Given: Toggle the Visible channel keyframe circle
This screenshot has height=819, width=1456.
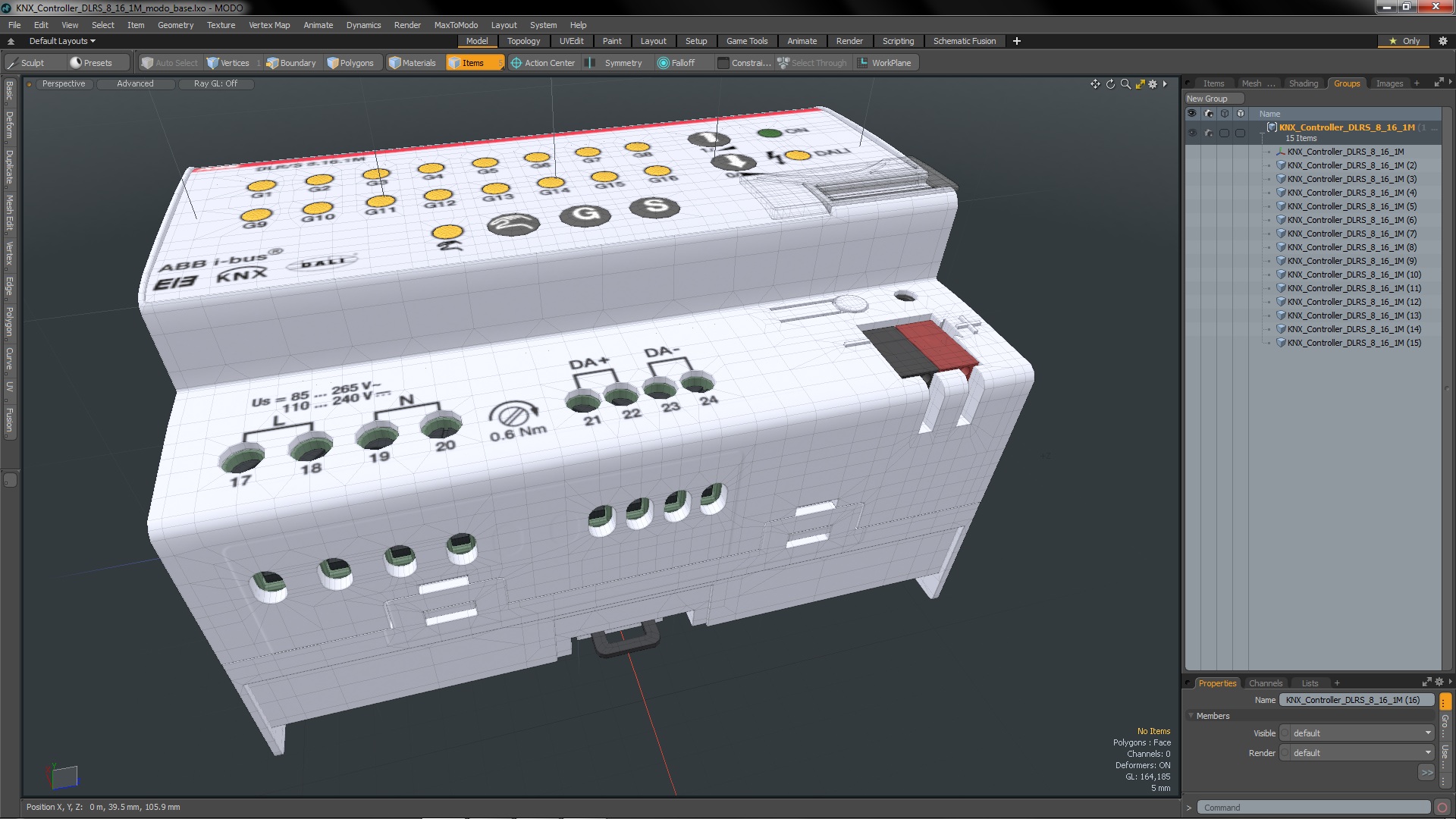Looking at the screenshot, I should (x=1285, y=733).
